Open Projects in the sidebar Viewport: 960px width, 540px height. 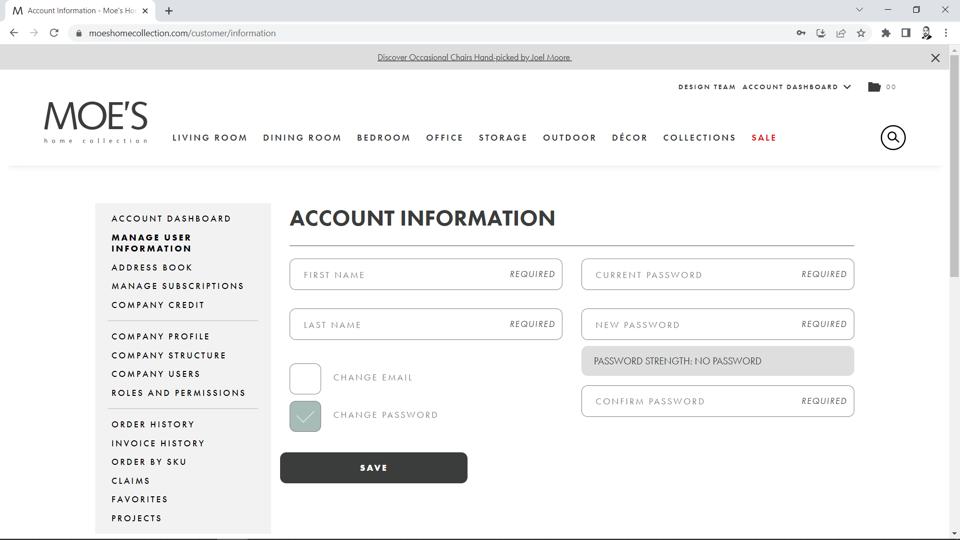(x=137, y=518)
